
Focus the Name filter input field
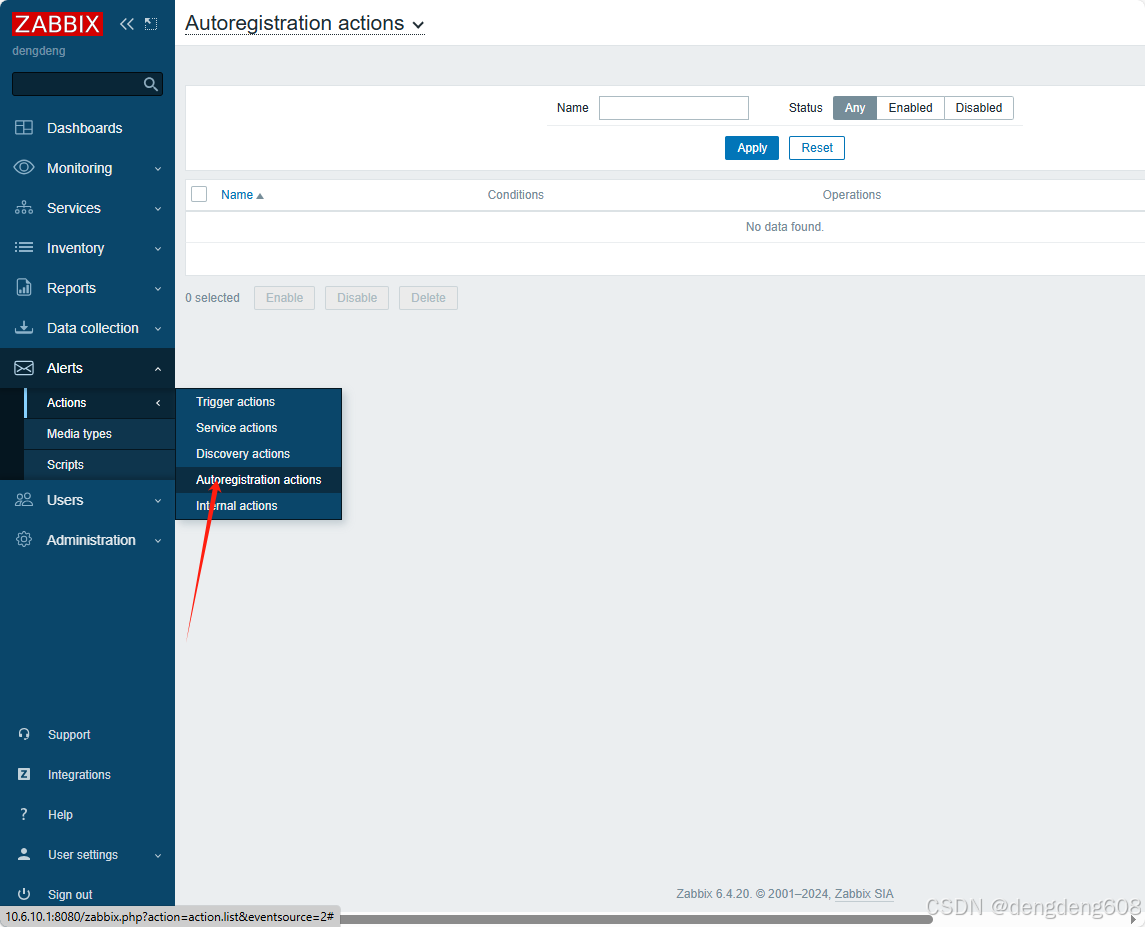click(673, 107)
